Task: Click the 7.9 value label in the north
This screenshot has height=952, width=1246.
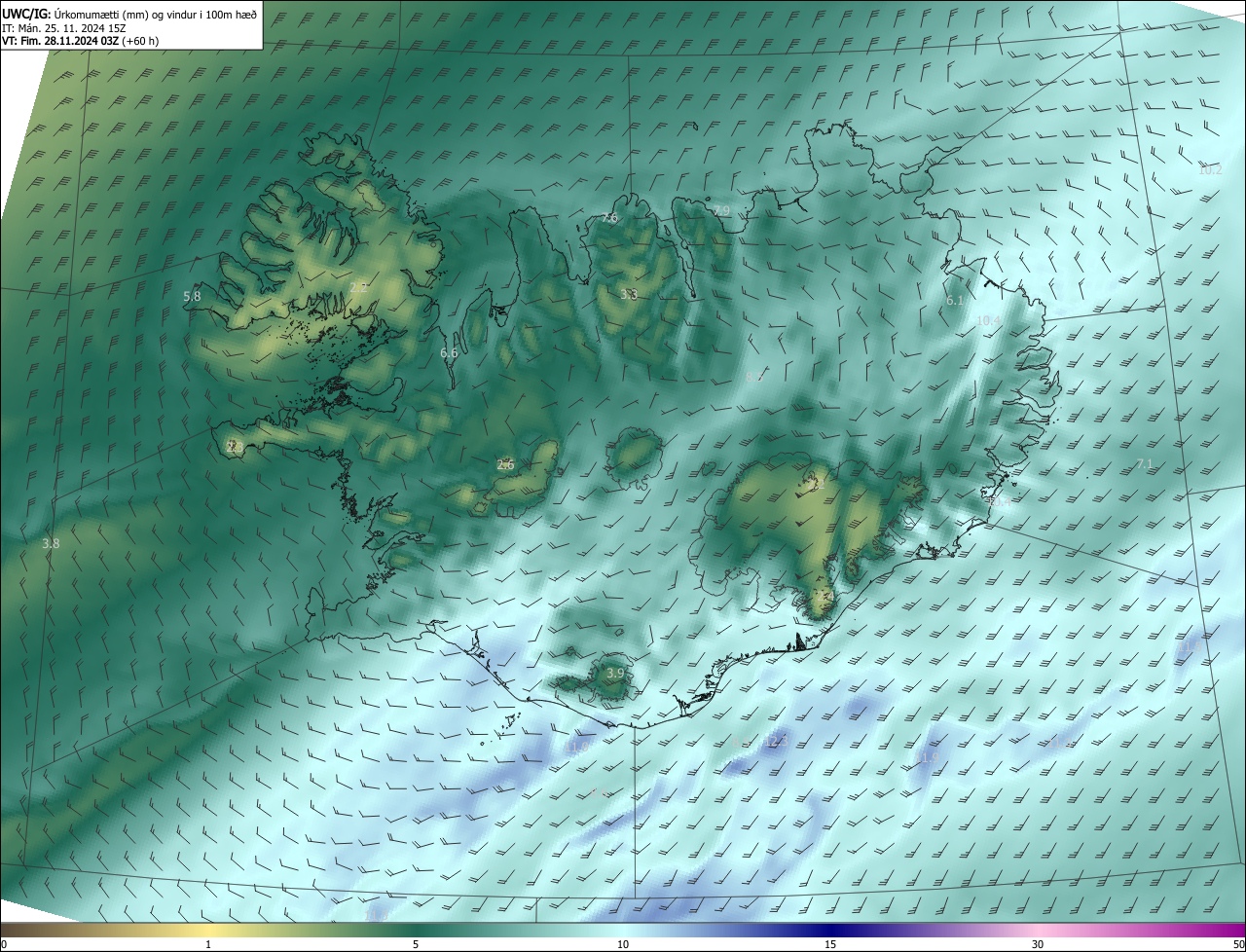Action: 721,211
